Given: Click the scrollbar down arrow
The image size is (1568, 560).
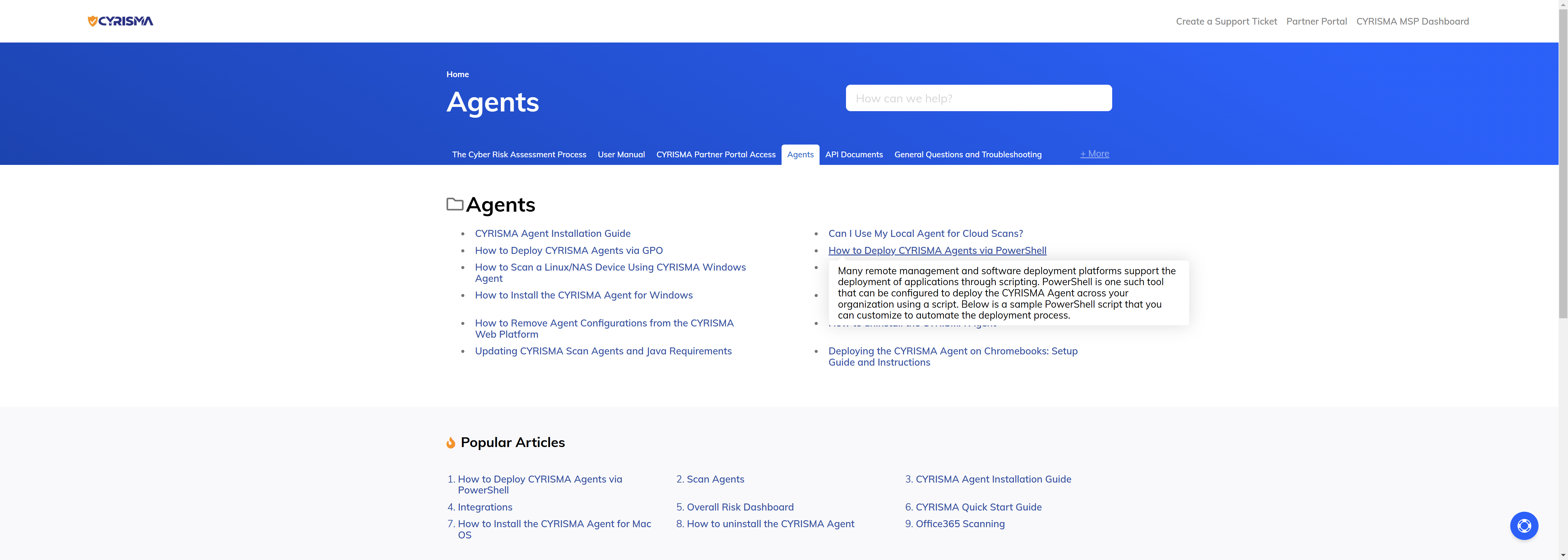Looking at the screenshot, I should (x=1563, y=556).
